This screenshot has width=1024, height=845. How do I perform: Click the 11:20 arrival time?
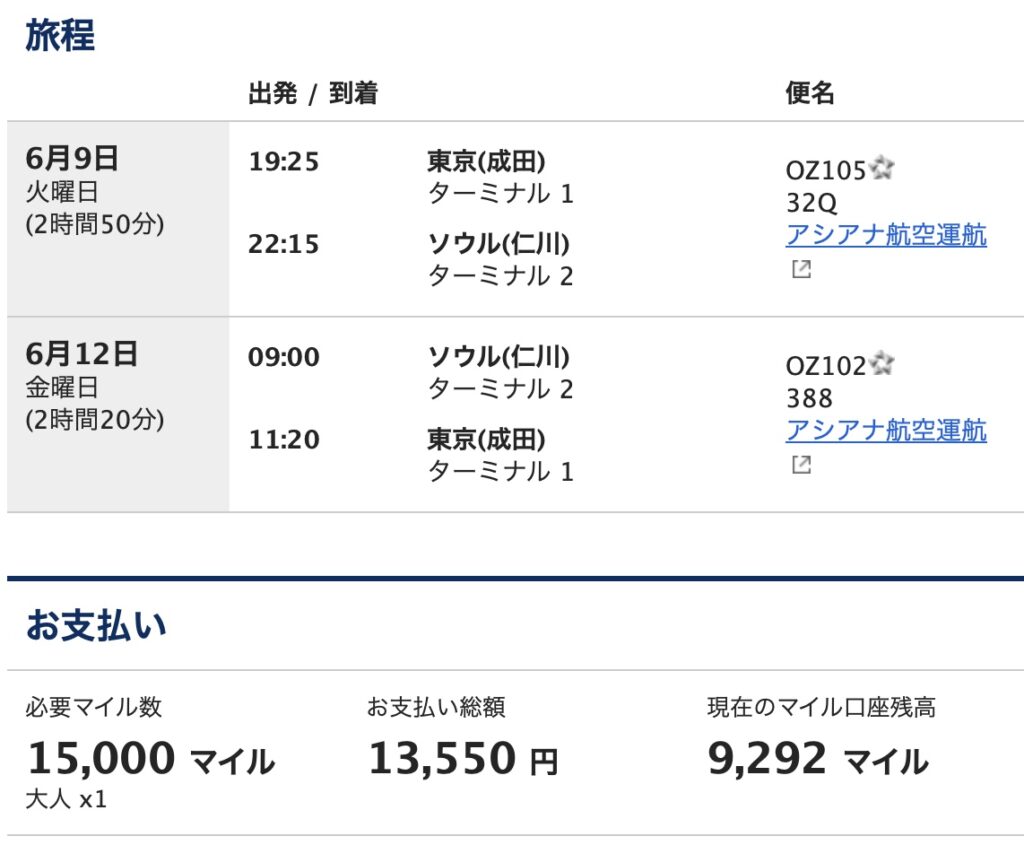click(283, 439)
